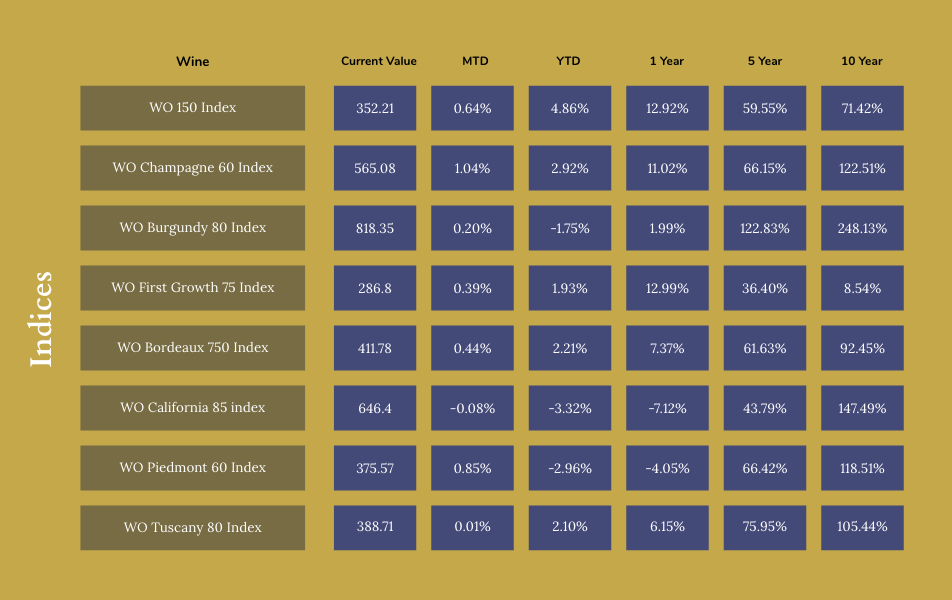Select WO First Growth 75 Index
The image size is (952, 600).
tap(193, 288)
